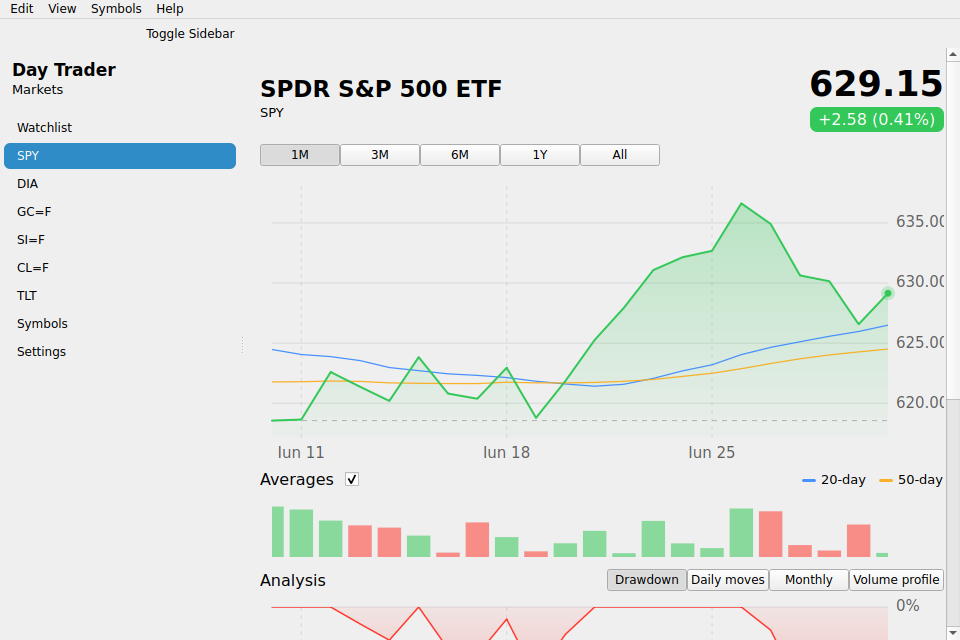Click the Jun 18 axis label

(x=506, y=453)
